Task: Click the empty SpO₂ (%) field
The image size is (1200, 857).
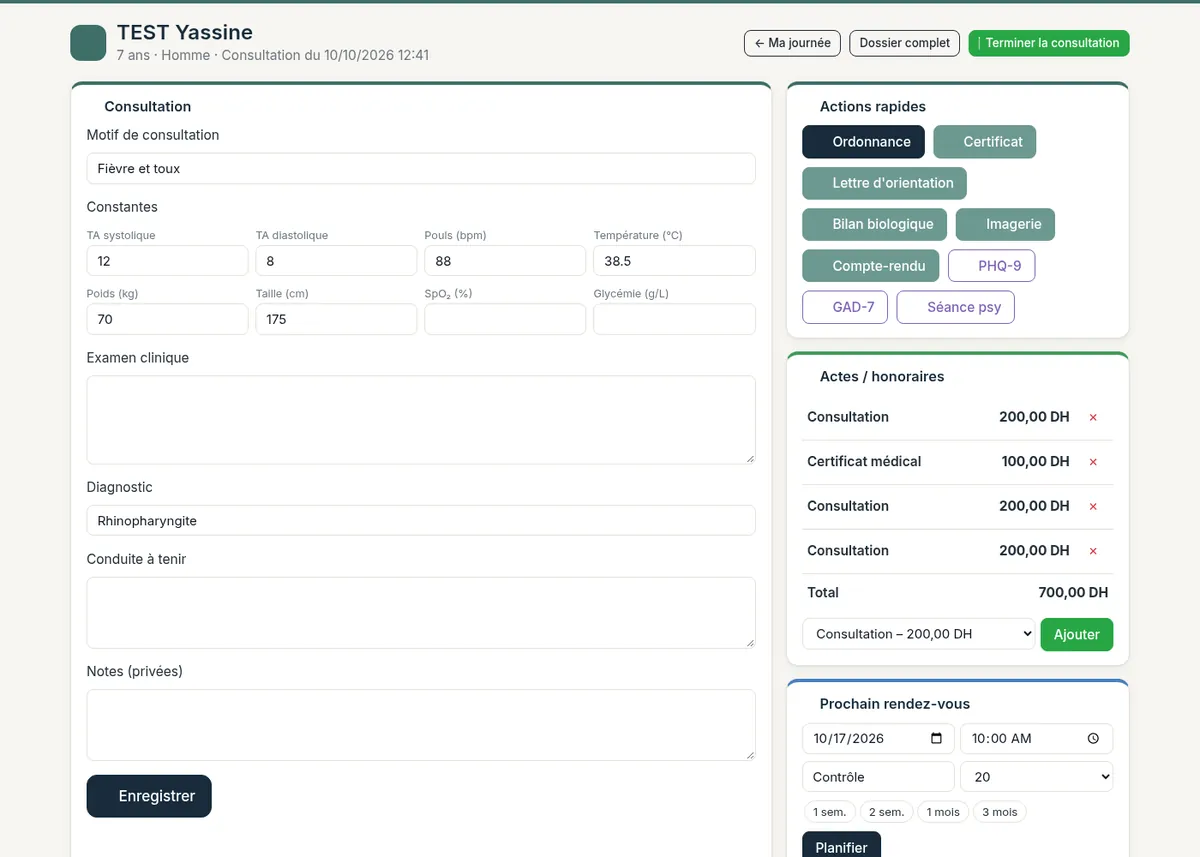Action: pos(505,319)
